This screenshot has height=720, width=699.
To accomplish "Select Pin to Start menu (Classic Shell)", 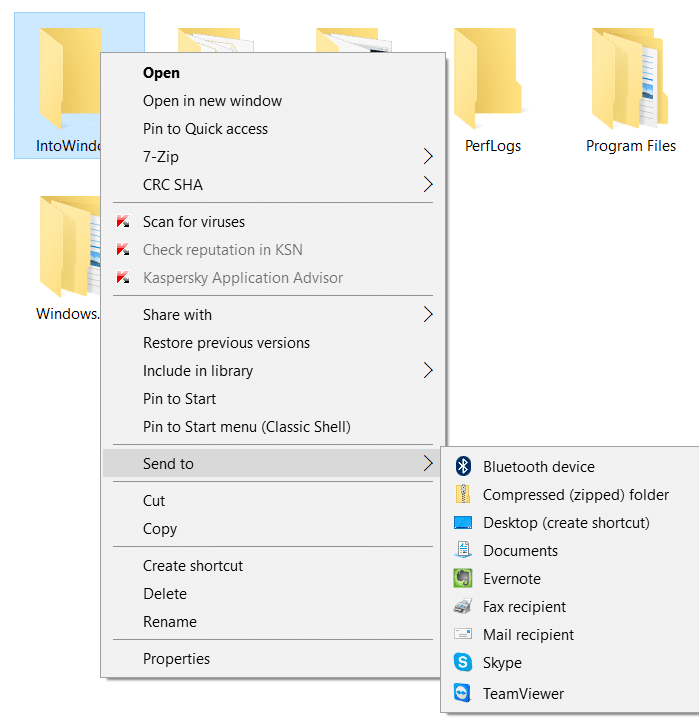I will pyautogui.click(x=273, y=427).
